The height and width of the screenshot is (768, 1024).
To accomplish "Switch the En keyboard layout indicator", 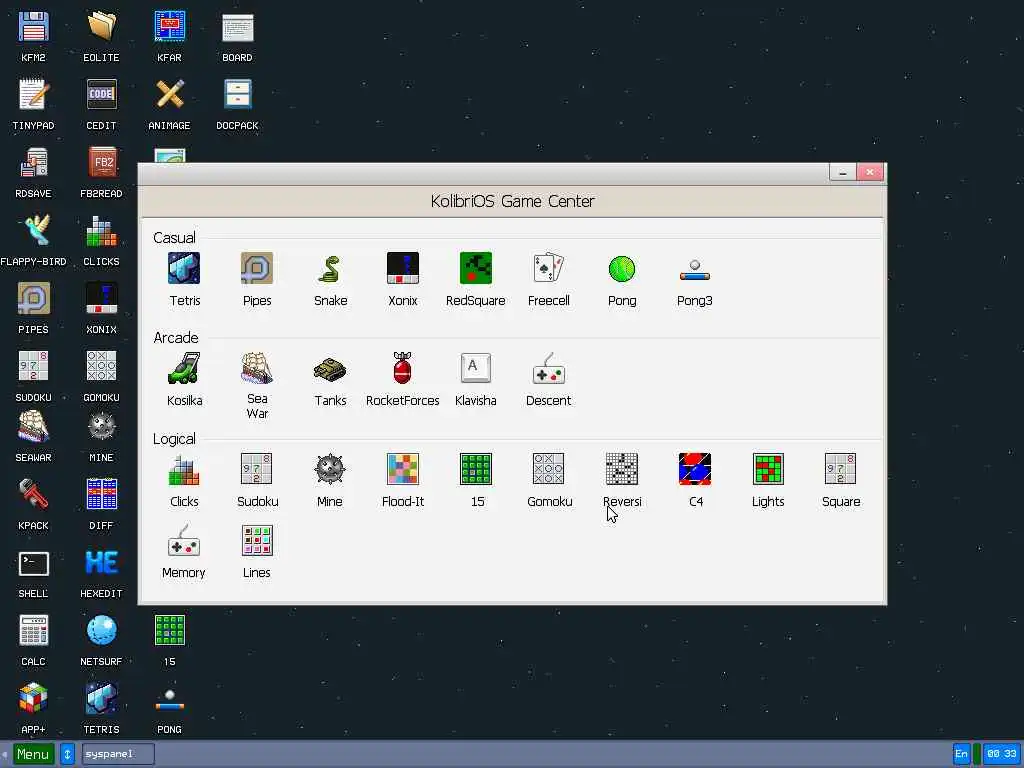I will pos(961,754).
